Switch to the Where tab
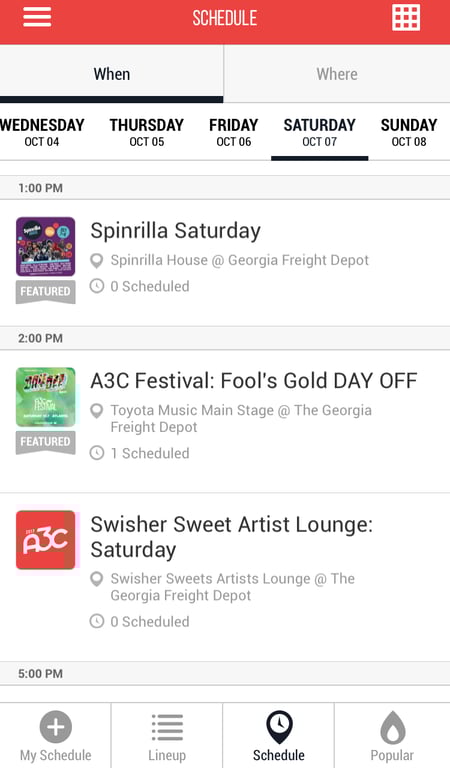 pyautogui.click(x=337, y=74)
